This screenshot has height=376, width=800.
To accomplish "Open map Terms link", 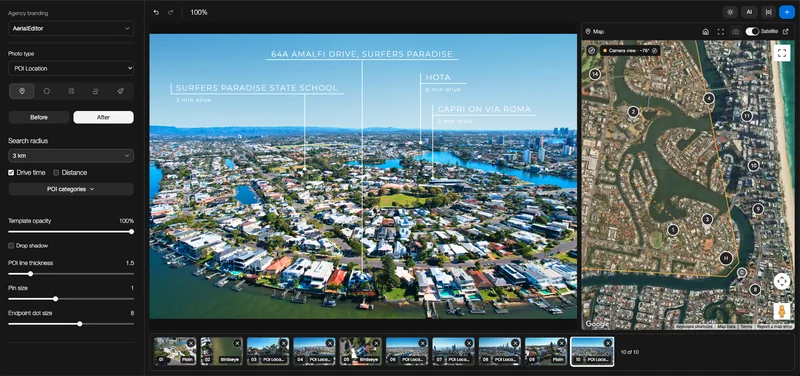I will click(745, 327).
